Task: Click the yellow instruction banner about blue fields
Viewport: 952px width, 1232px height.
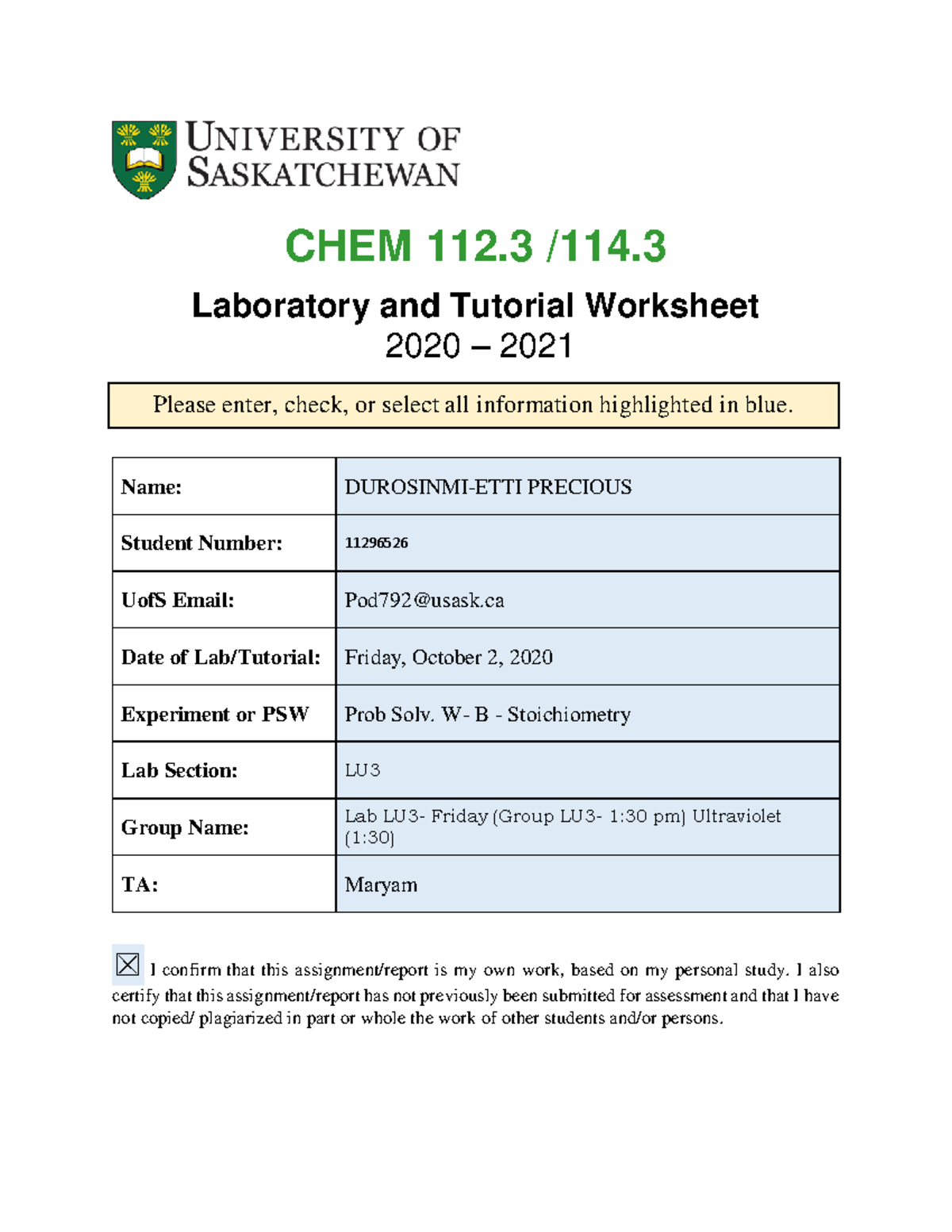Action: (x=474, y=405)
